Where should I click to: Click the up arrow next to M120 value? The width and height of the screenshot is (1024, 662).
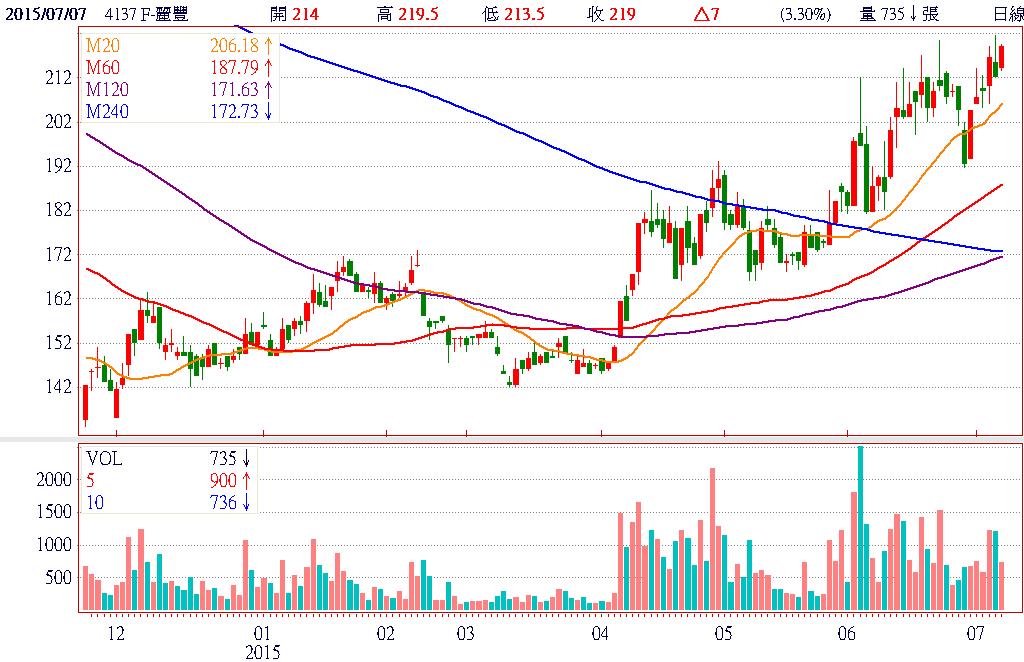(x=268, y=90)
